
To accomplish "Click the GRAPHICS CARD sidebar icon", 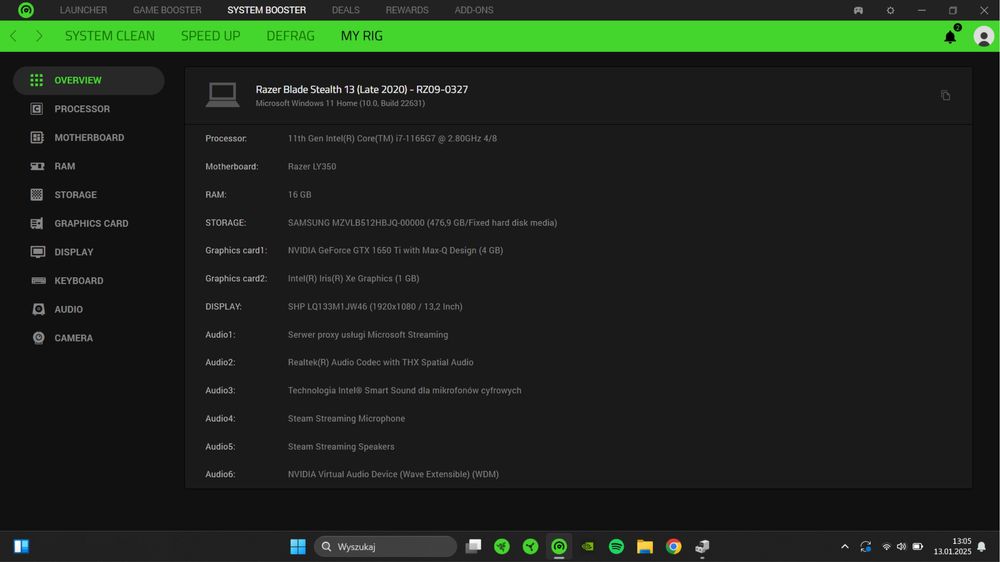I will pyautogui.click(x=37, y=223).
